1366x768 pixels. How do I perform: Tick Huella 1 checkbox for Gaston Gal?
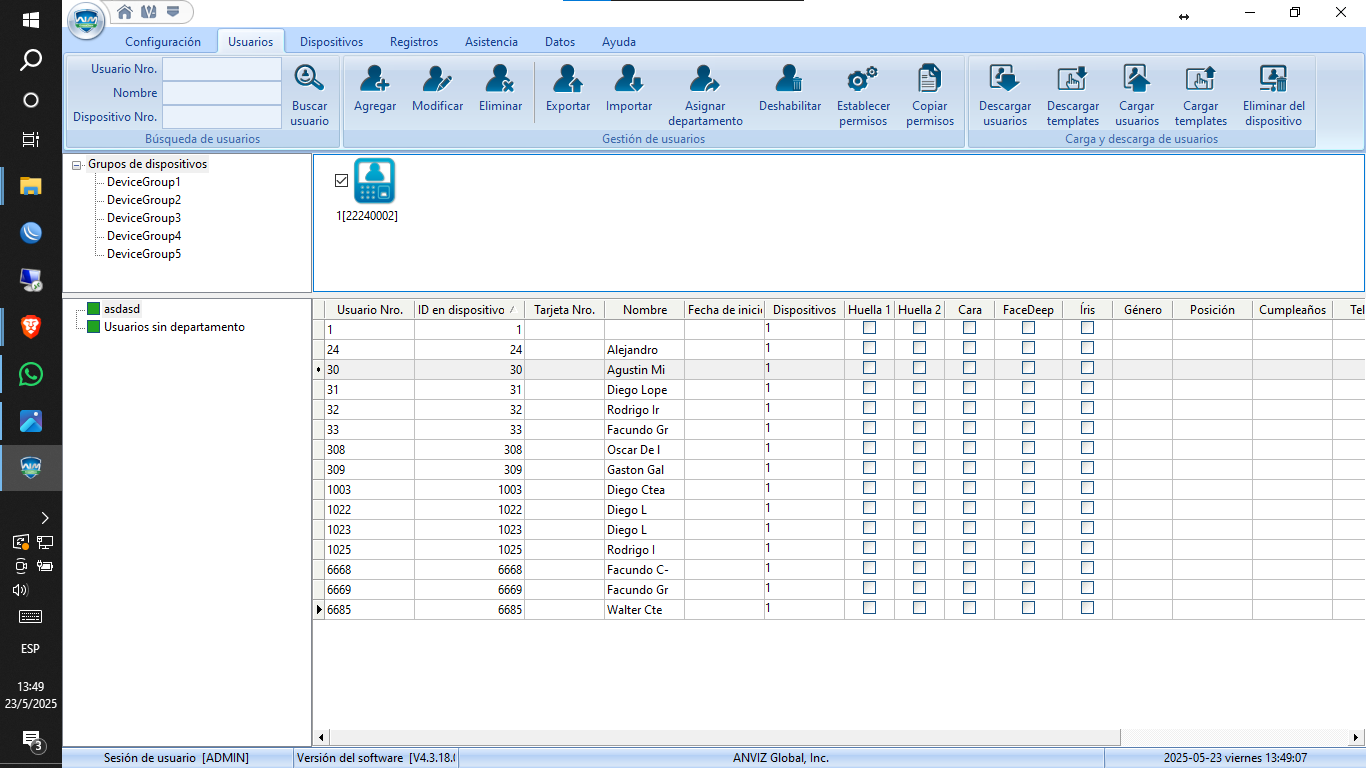pos(869,468)
